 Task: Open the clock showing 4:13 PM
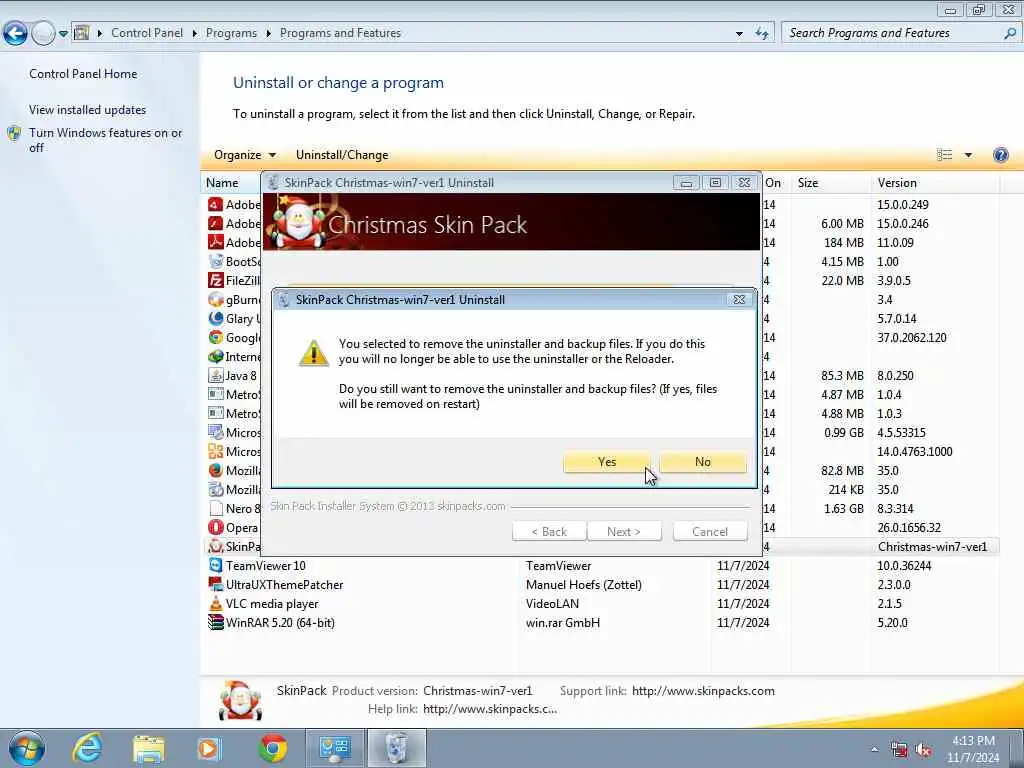[973, 749]
